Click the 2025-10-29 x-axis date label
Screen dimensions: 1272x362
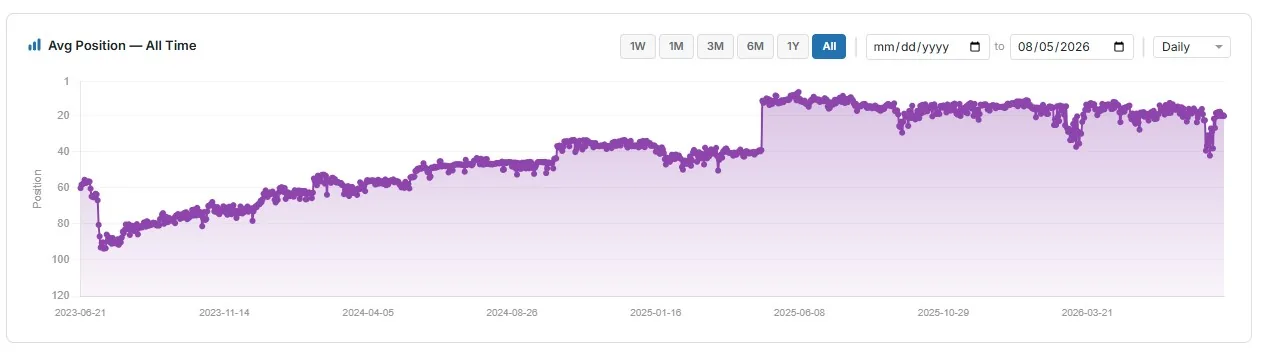pos(944,312)
